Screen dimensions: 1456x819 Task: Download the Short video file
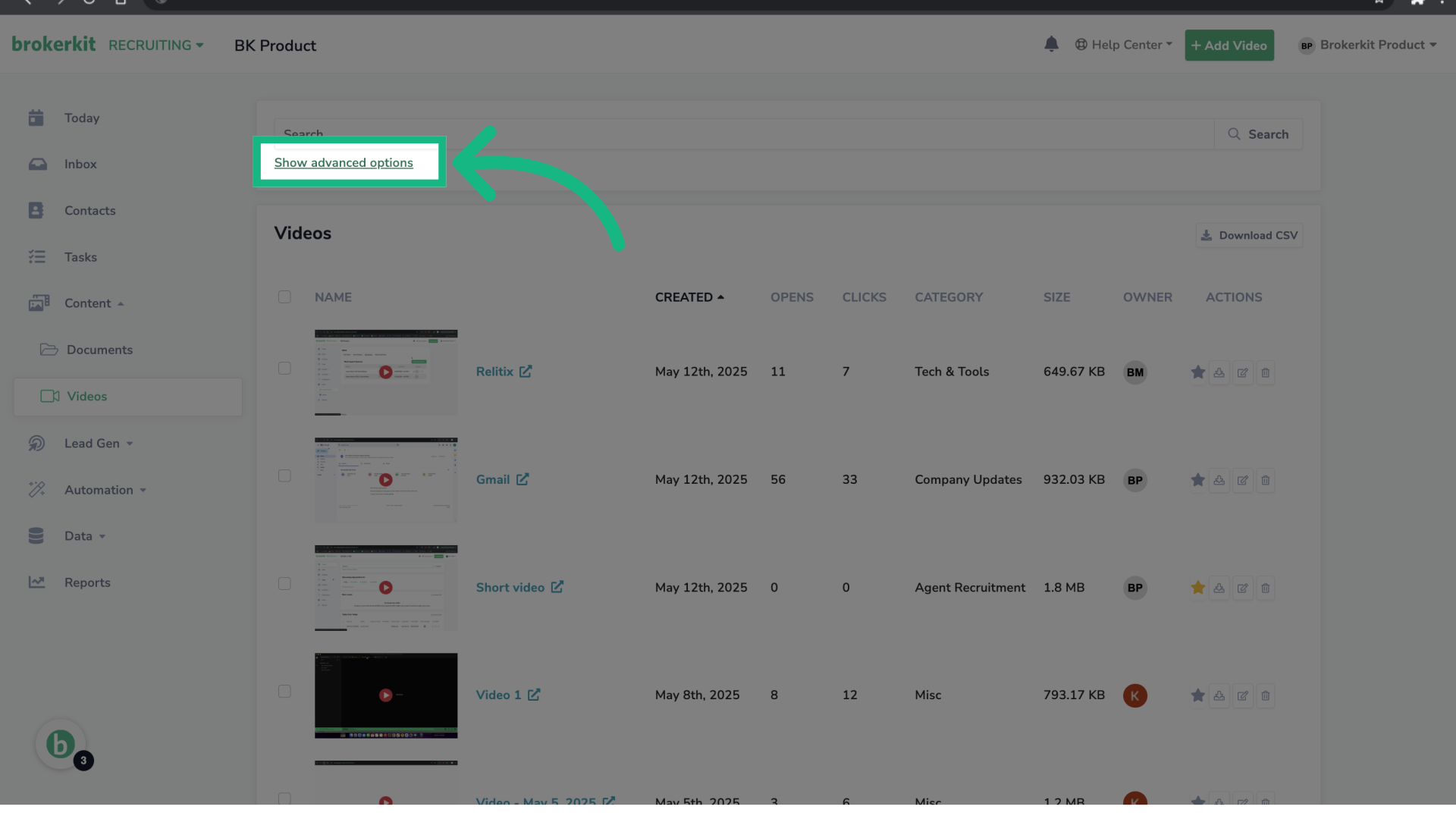[1219, 588]
